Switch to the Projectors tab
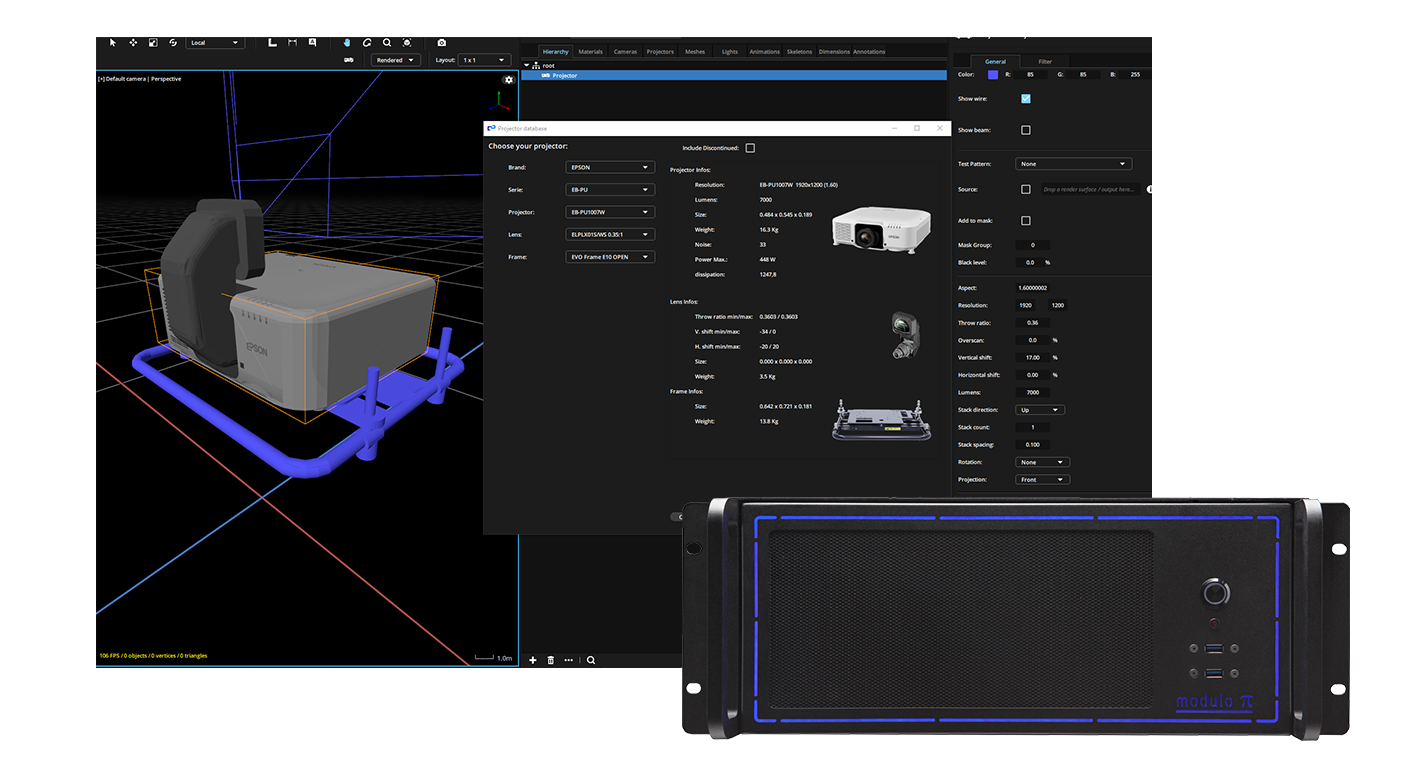 pyautogui.click(x=660, y=51)
